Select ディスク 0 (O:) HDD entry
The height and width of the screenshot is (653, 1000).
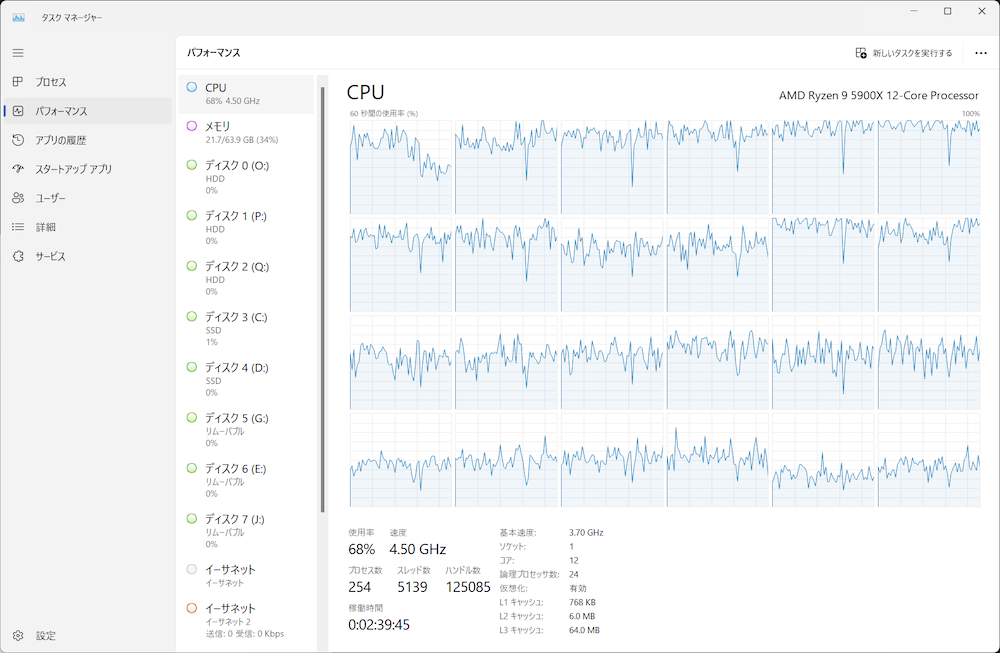(x=246, y=177)
